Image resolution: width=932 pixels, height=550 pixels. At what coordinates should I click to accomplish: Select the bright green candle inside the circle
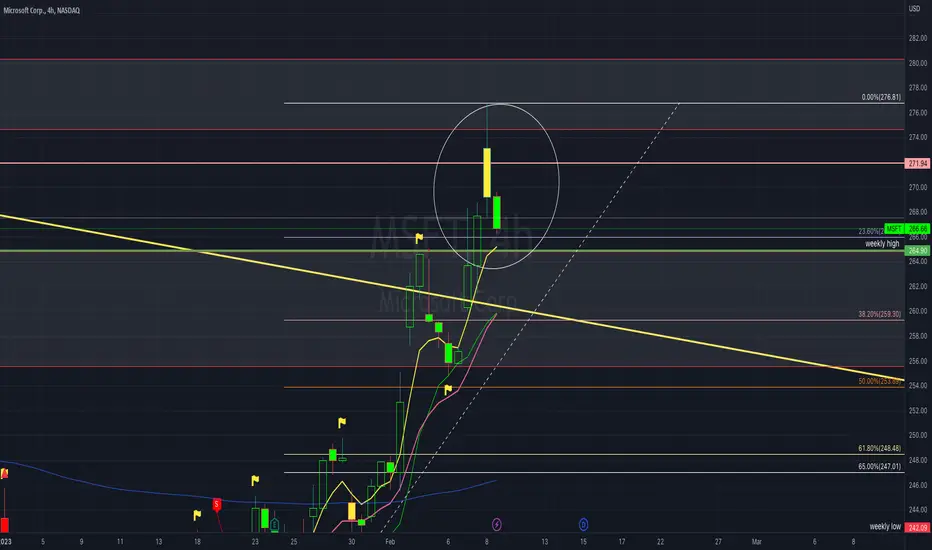point(497,212)
